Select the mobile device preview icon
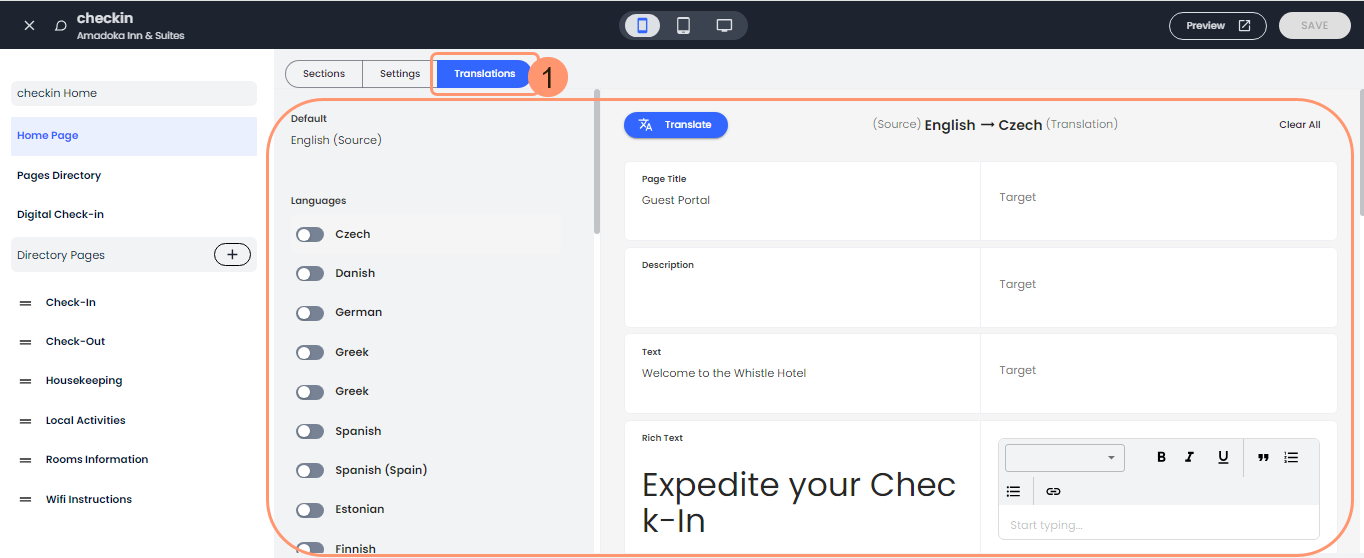The image size is (1364, 558). tap(642, 25)
